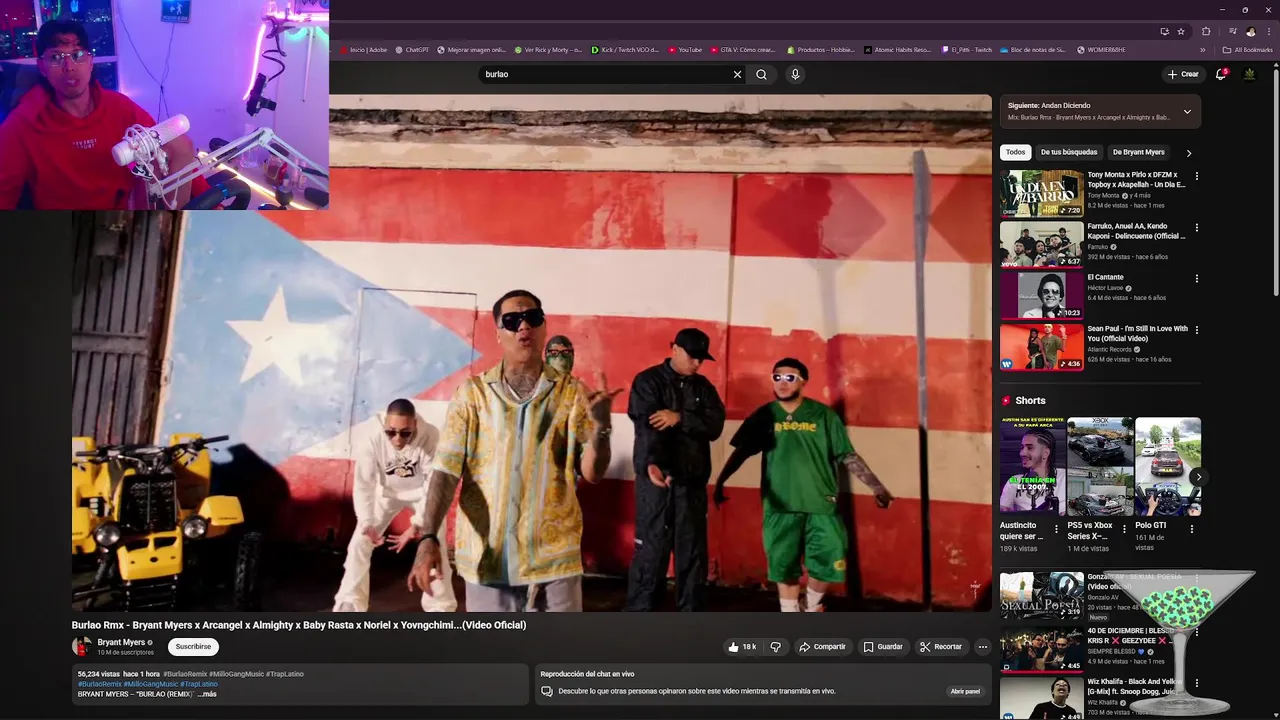Click the page vertical scrollbar
Viewport: 1280px width, 720px height.
(1276, 180)
